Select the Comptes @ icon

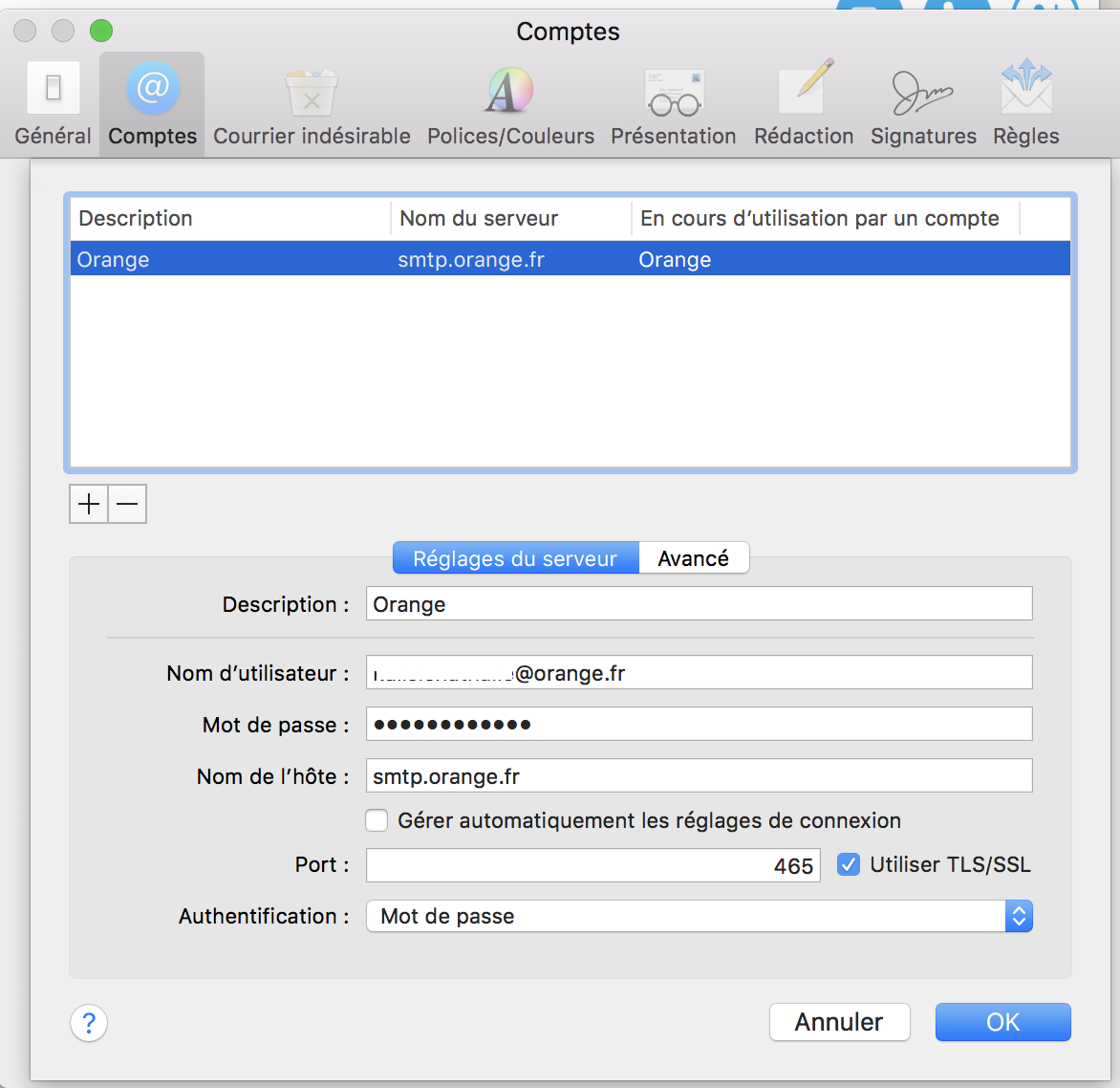152,104
